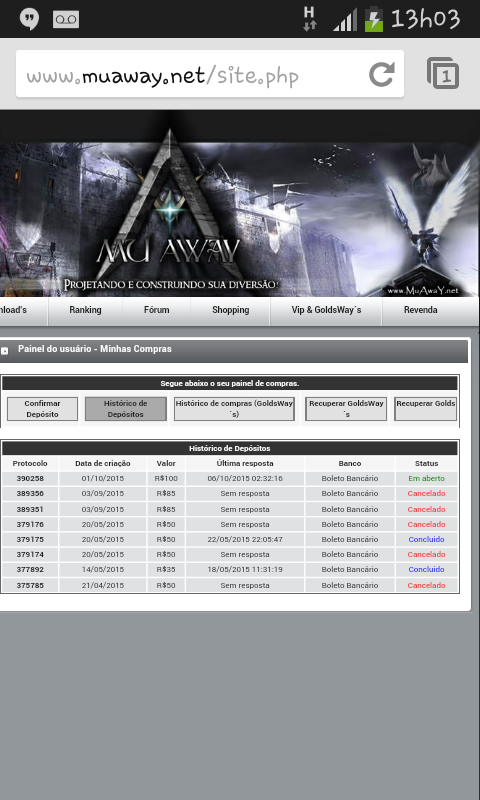This screenshot has height=800, width=480.
Task: Select protocol number 389351
Action: click(30, 509)
